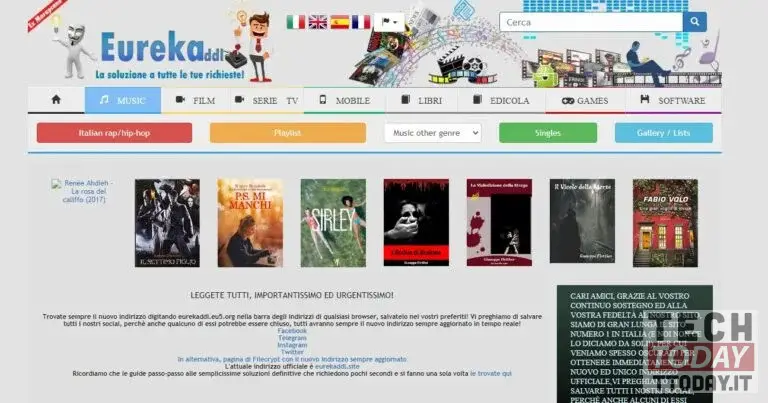Click the camera icon on FILM tab

[x=180, y=99]
